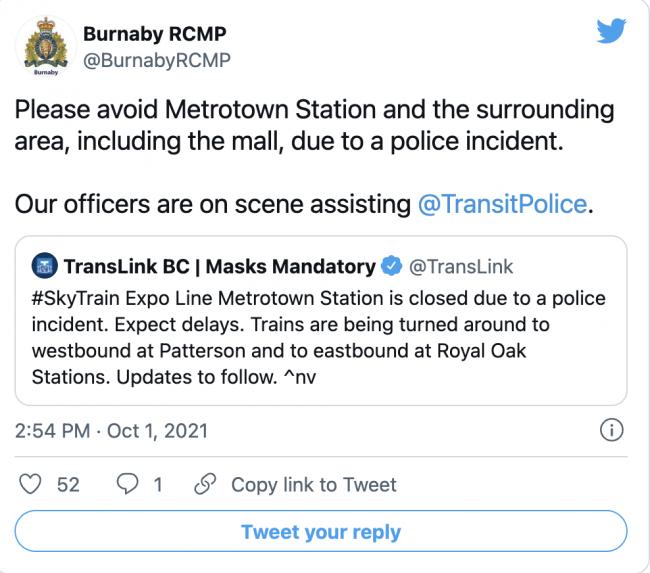
Task: Click the TransLink avatar icon
Action: tap(44, 266)
